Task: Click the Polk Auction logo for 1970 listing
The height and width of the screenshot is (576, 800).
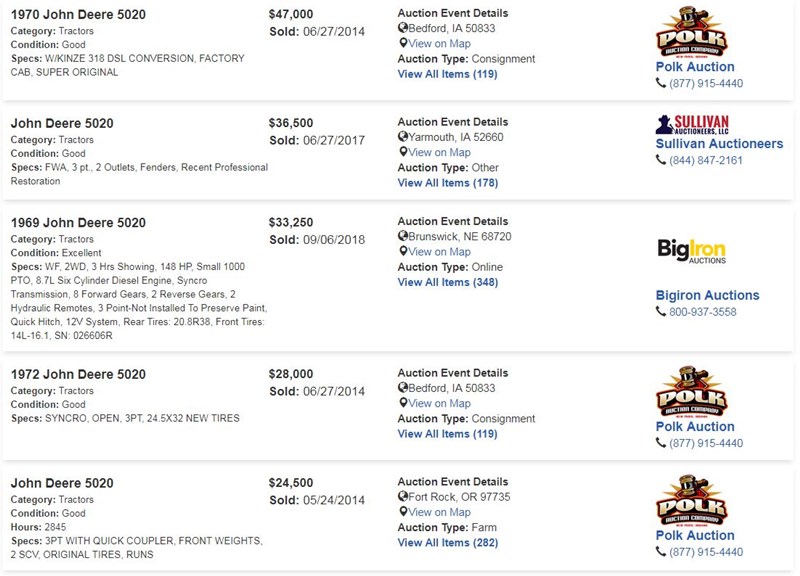Action: point(692,32)
